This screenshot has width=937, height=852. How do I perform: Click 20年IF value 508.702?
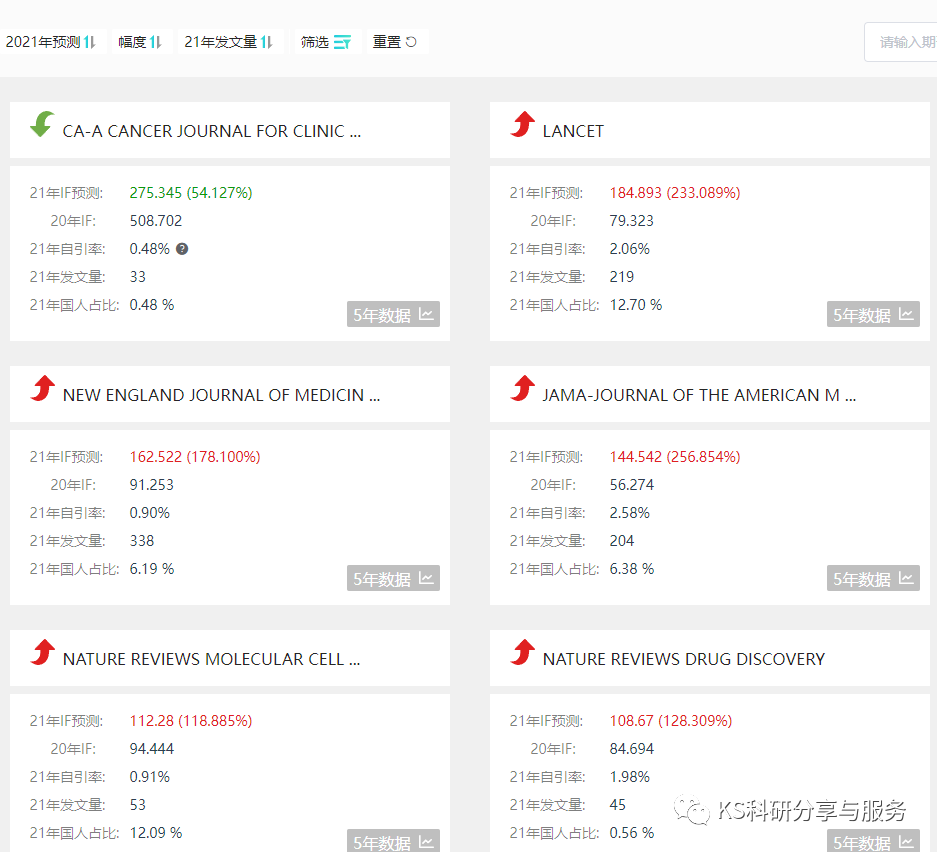pos(155,221)
